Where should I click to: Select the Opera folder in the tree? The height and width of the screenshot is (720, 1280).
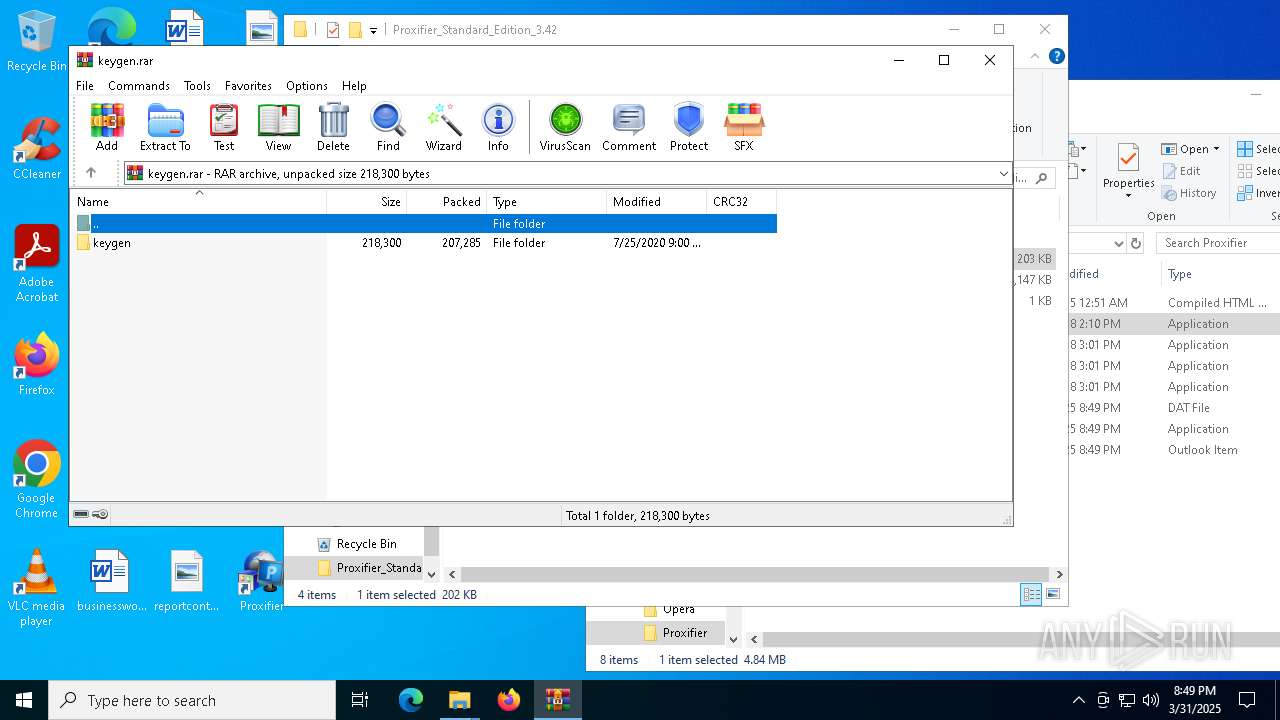click(x=669, y=609)
